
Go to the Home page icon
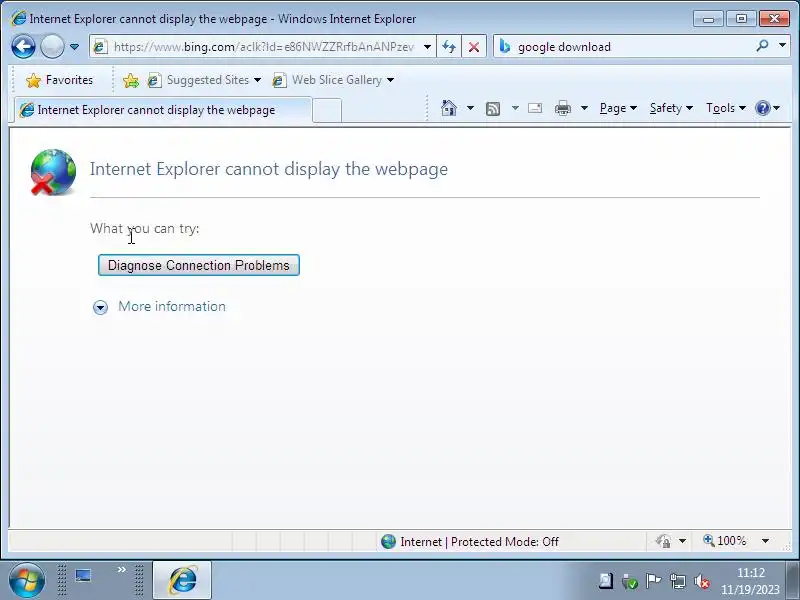coord(449,108)
